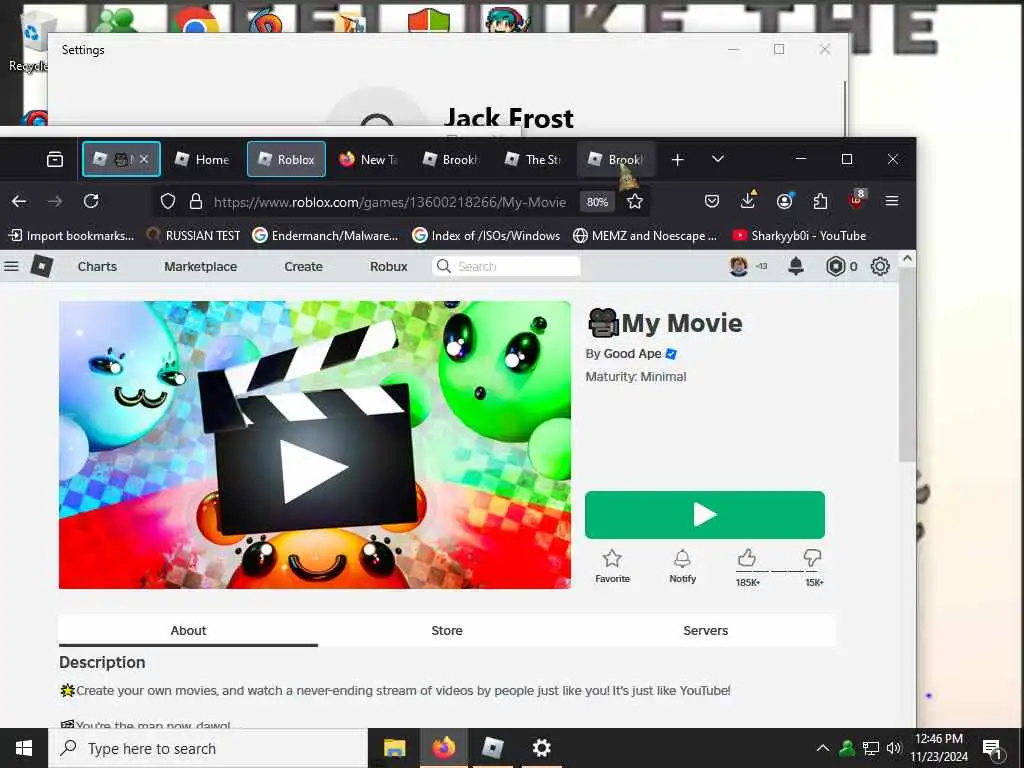The width and height of the screenshot is (1024, 768).
Task: Select the Servers tab
Action: [x=705, y=630]
